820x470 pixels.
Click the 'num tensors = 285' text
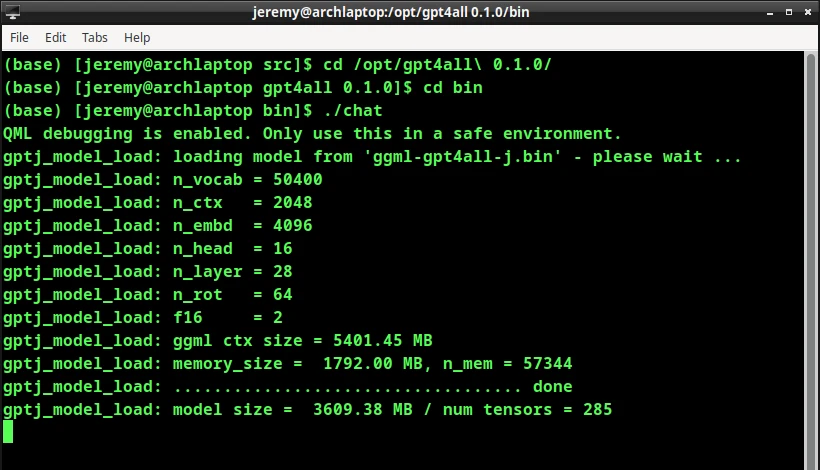coord(528,410)
